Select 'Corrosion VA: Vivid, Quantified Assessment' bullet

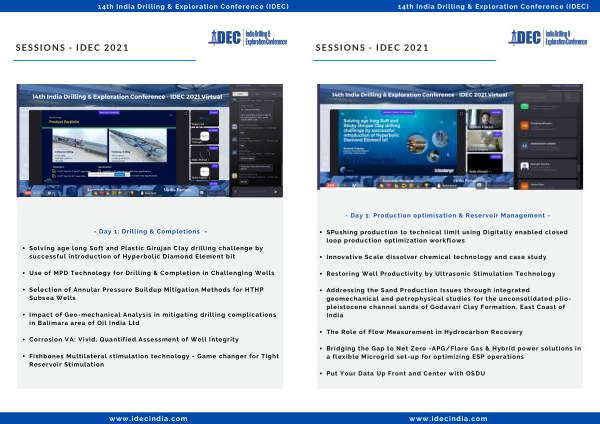pyautogui.click(x=134, y=339)
